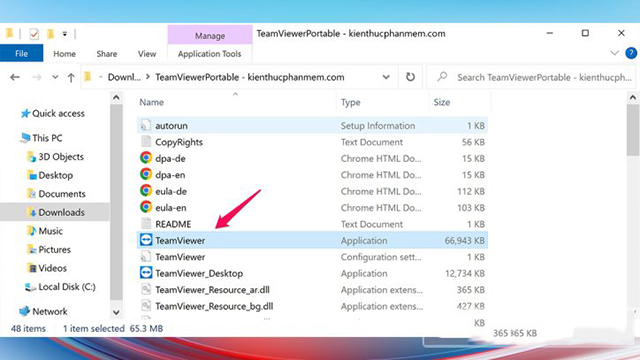640x360 pixels.
Task: Click the New folder icon in quick access toolbar
Action: (x=50, y=34)
